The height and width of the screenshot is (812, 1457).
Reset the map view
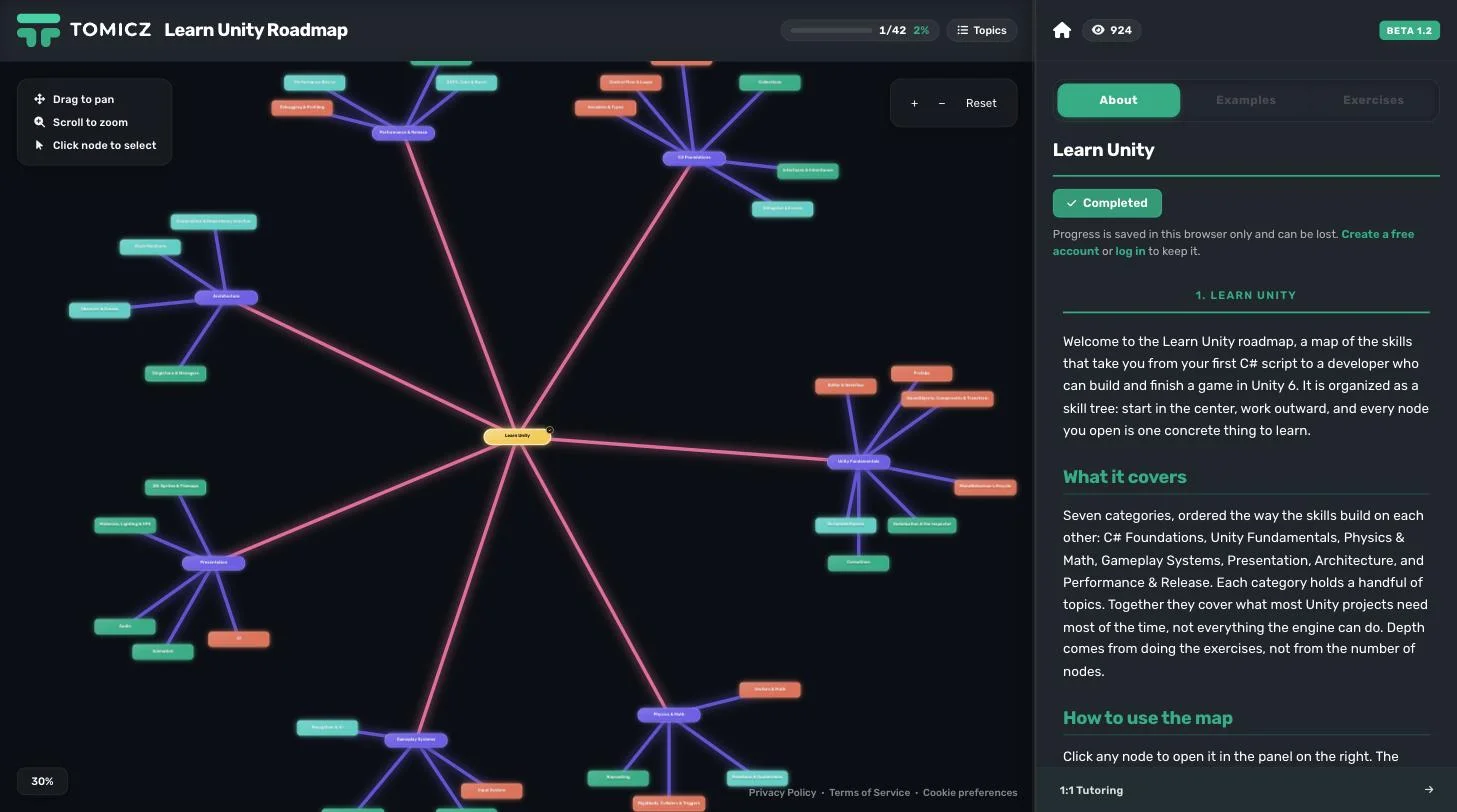coord(981,103)
